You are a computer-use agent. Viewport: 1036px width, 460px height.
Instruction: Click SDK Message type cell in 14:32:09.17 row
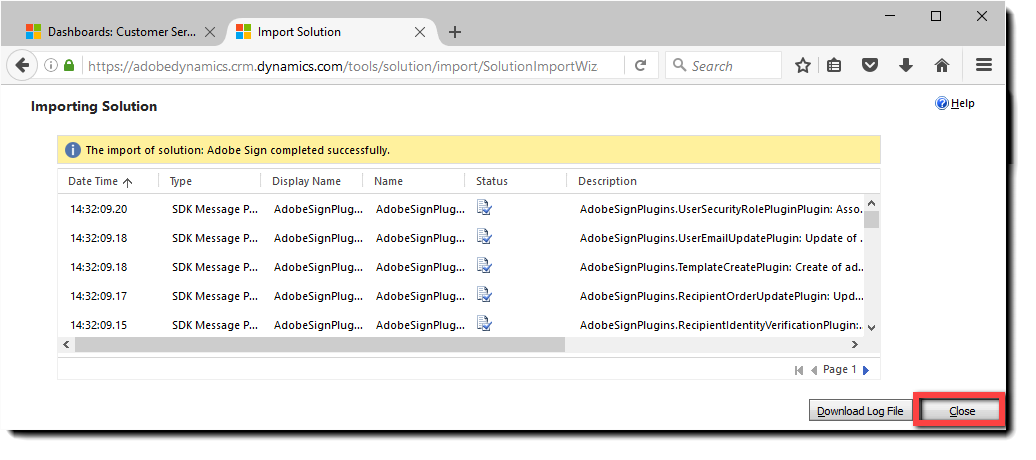point(215,296)
